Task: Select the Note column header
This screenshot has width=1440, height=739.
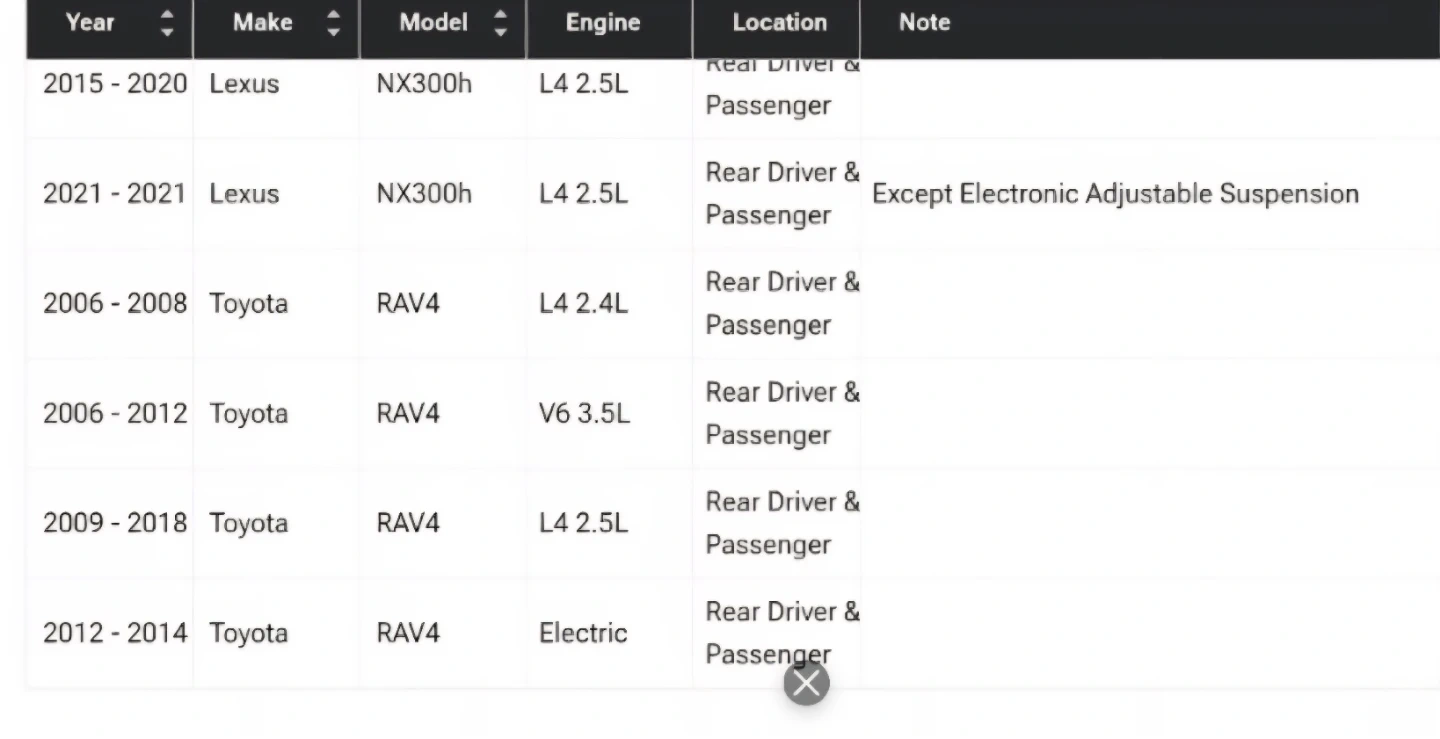Action: click(x=924, y=22)
